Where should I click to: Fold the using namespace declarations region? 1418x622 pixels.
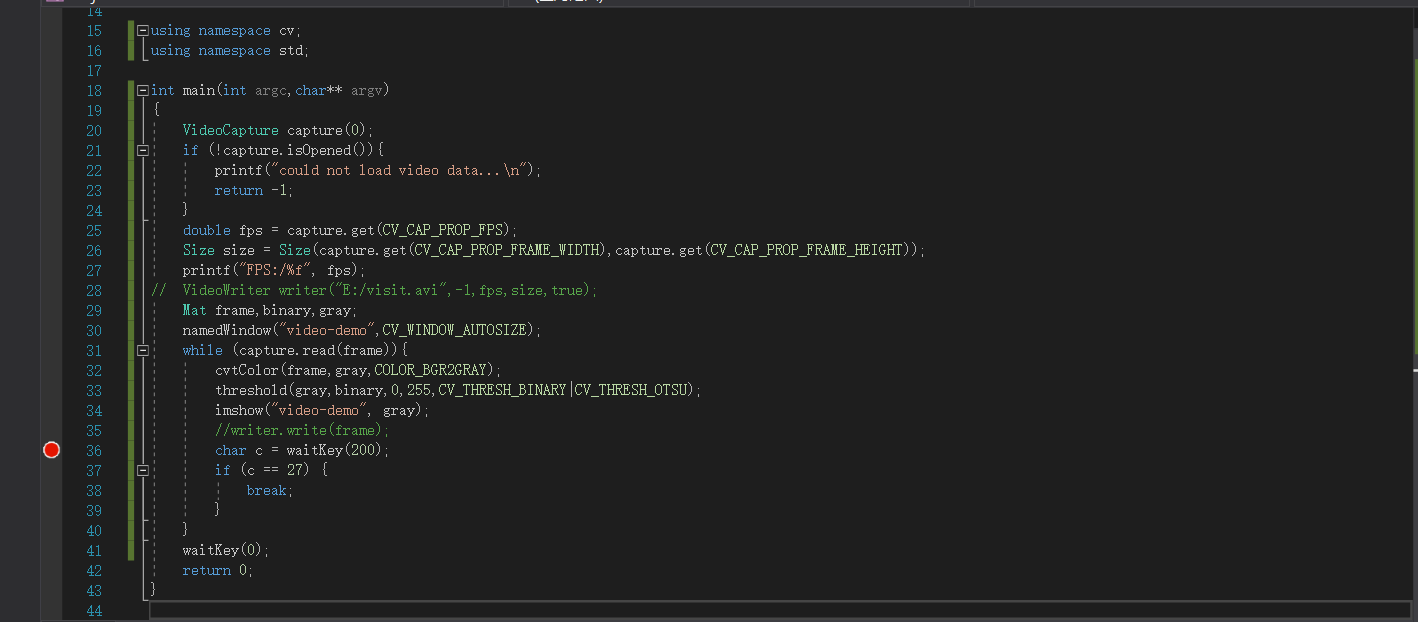(142, 30)
